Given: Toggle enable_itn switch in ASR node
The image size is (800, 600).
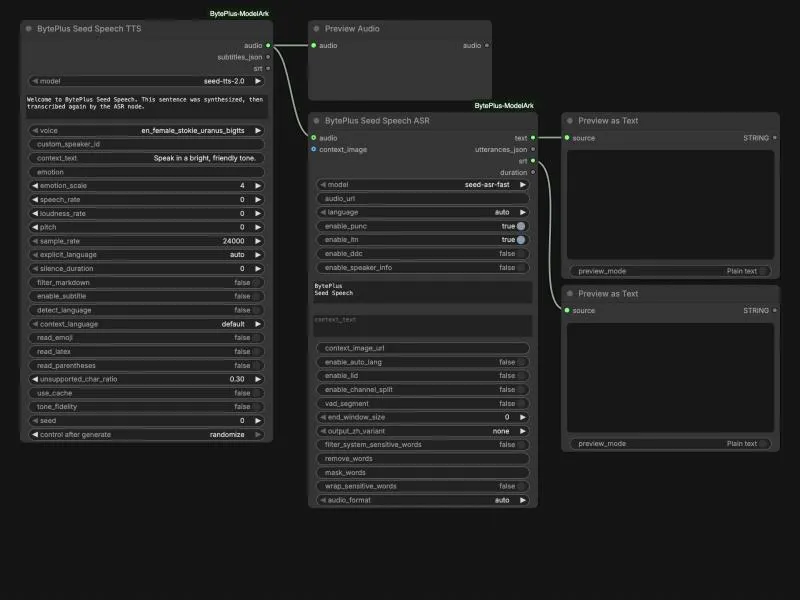Looking at the screenshot, I should 521,240.
